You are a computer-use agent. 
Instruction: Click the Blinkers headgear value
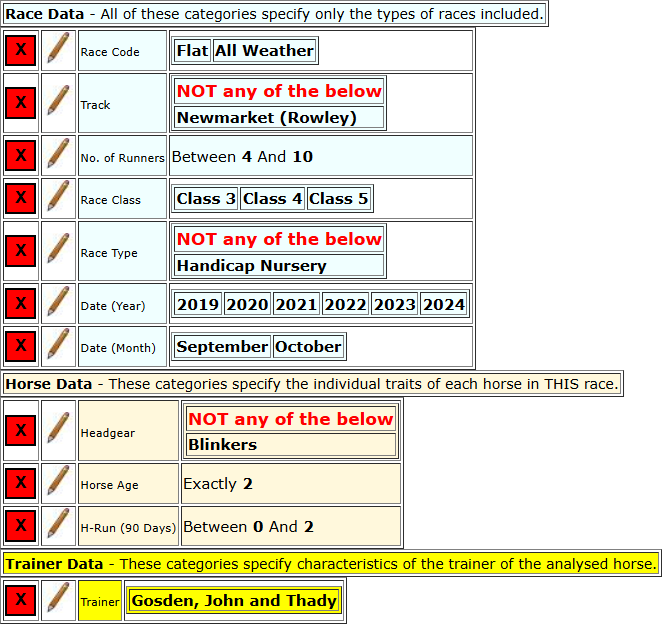pyautogui.click(x=290, y=445)
